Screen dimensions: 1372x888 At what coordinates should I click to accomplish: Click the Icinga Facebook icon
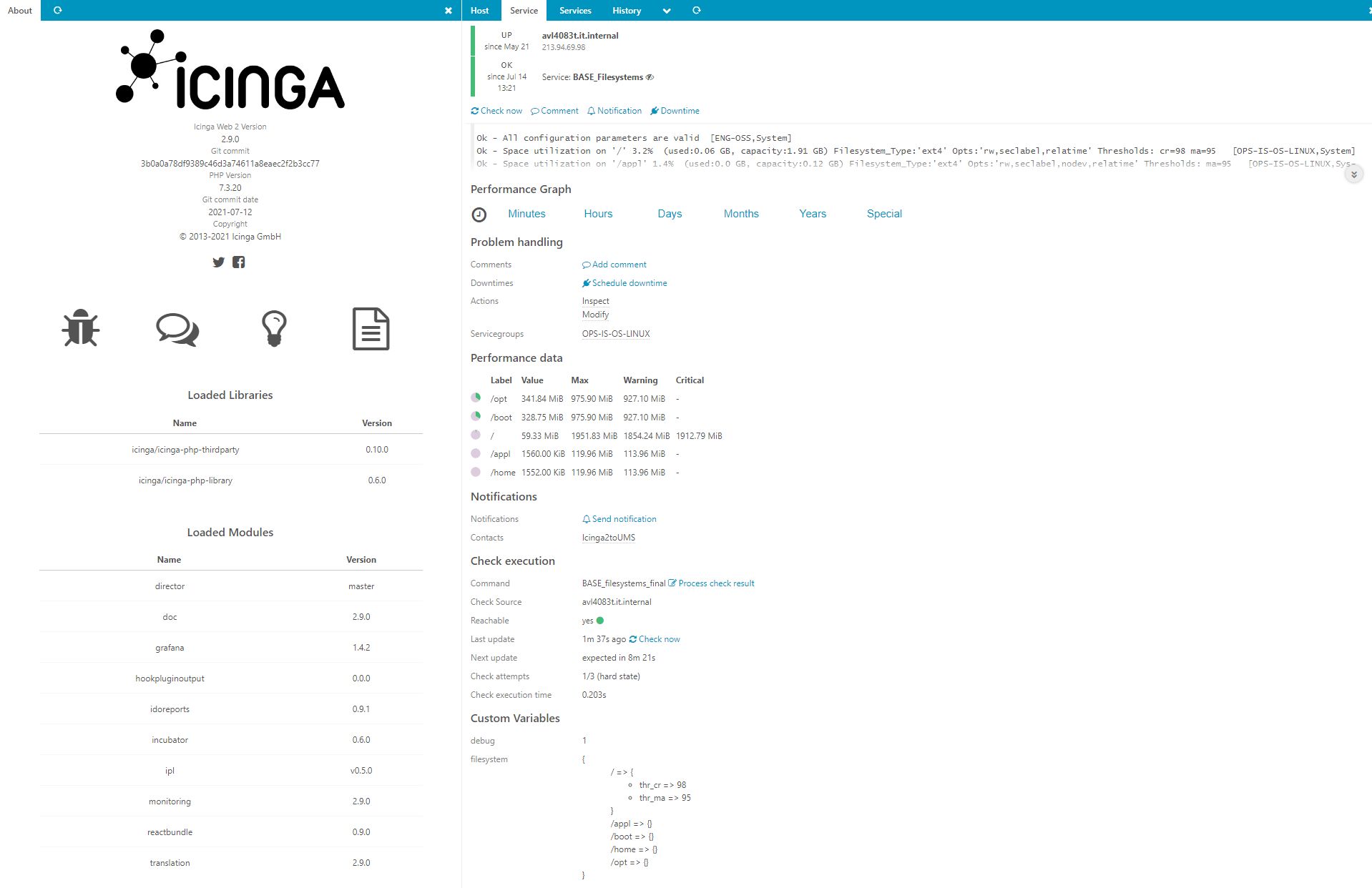pos(239,262)
